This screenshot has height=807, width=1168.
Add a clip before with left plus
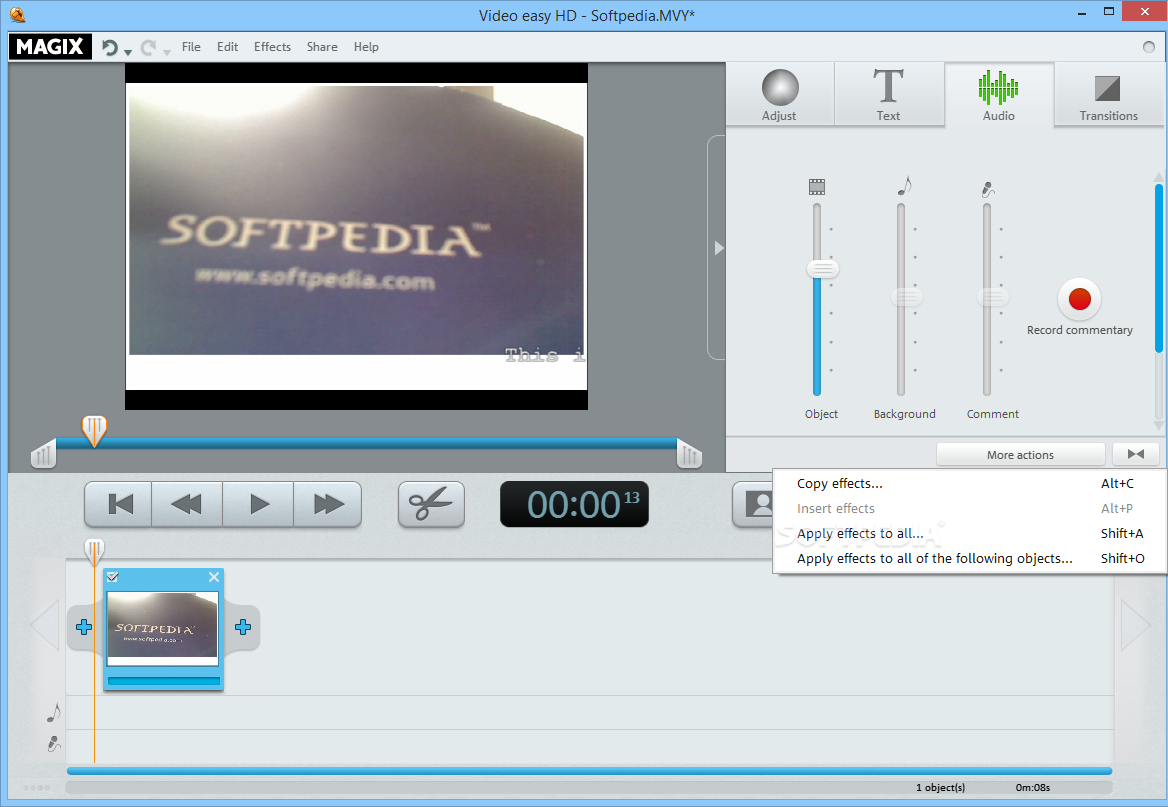[x=84, y=627]
